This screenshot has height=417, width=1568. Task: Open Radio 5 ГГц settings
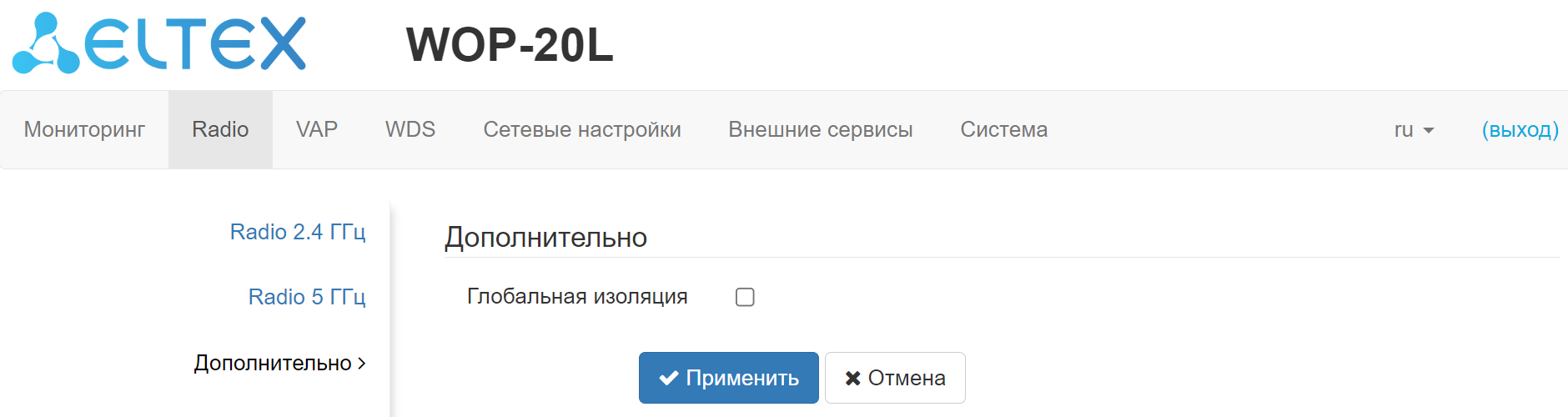307,297
